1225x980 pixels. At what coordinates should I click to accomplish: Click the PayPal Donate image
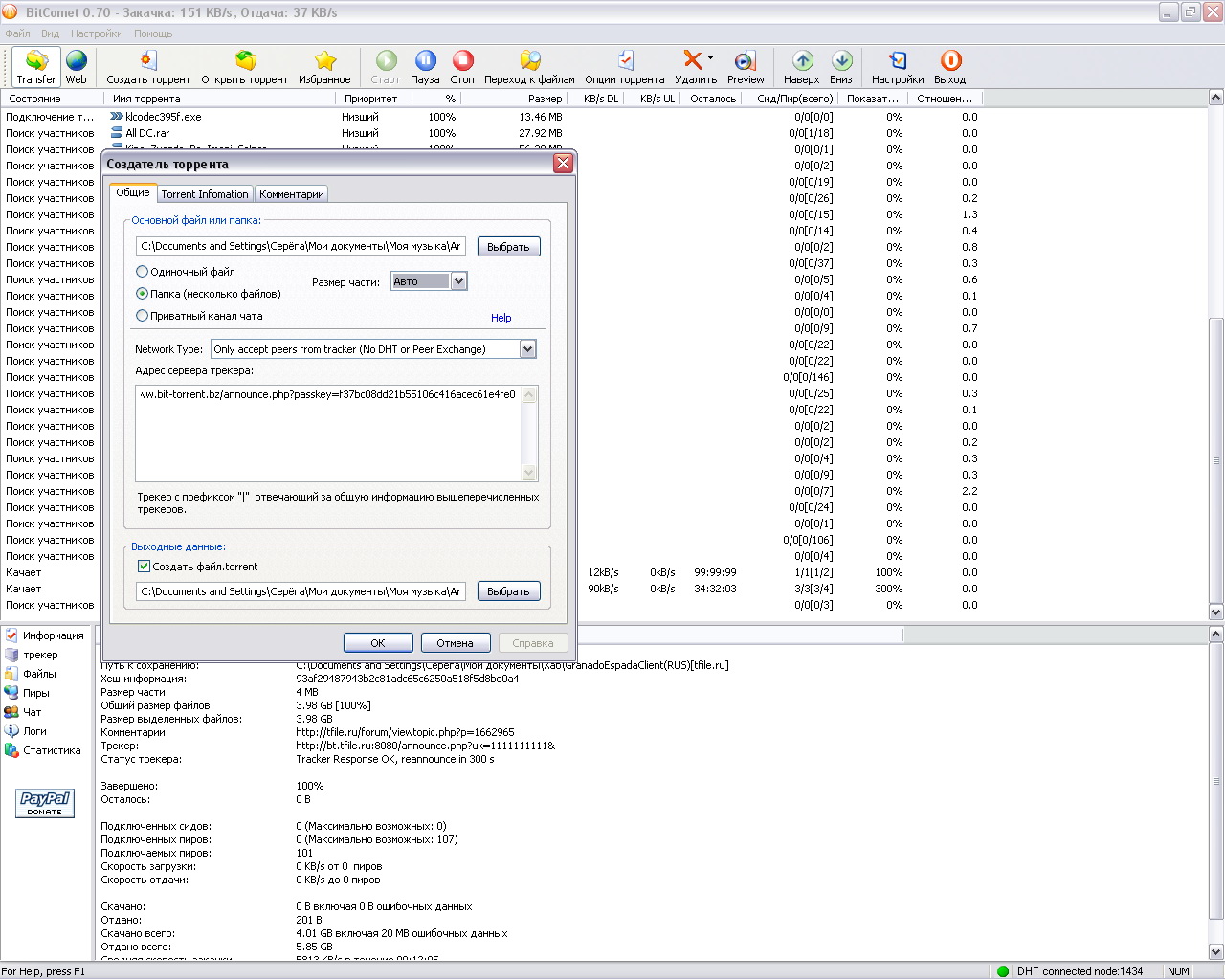pyautogui.click(x=45, y=803)
